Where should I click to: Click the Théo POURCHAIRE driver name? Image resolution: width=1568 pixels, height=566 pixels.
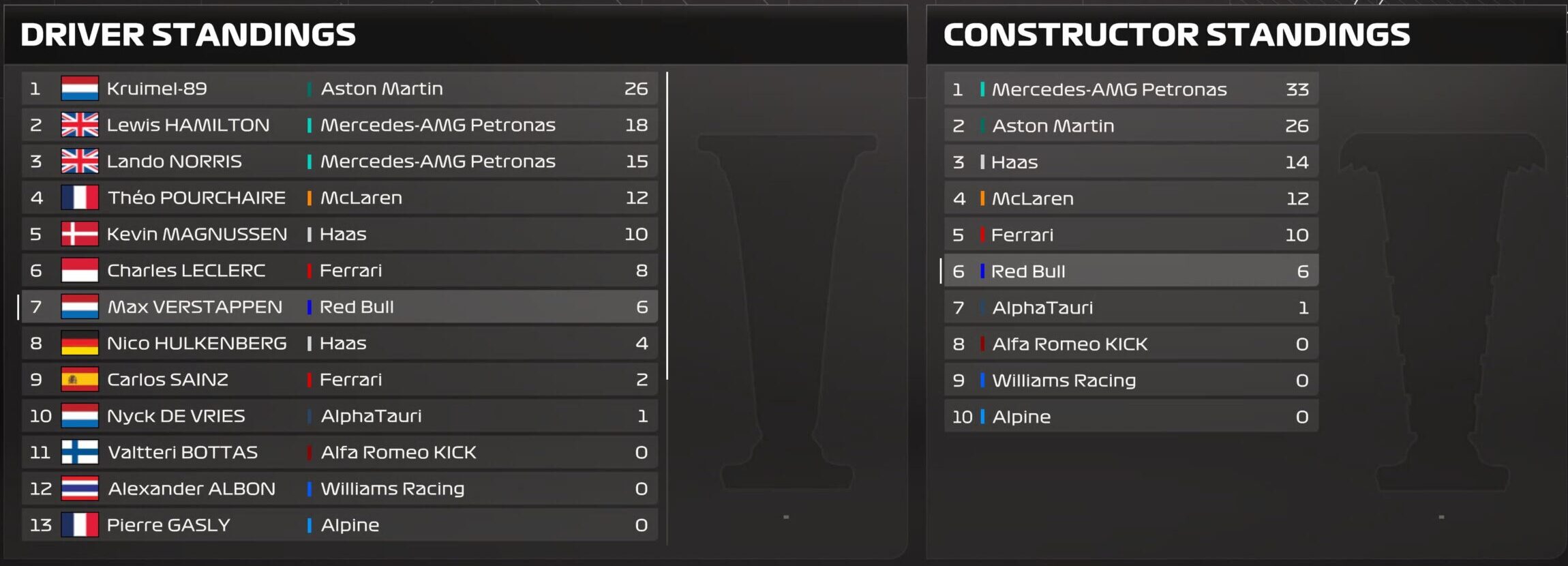[196, 198]
